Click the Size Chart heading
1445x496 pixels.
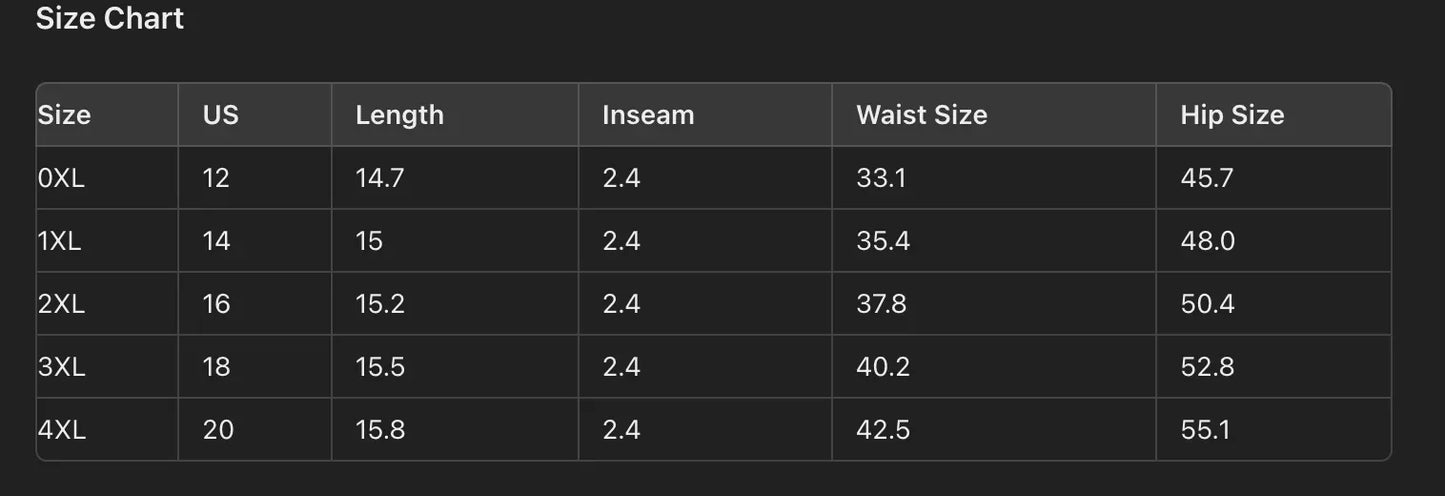click(x=110, y=19)
